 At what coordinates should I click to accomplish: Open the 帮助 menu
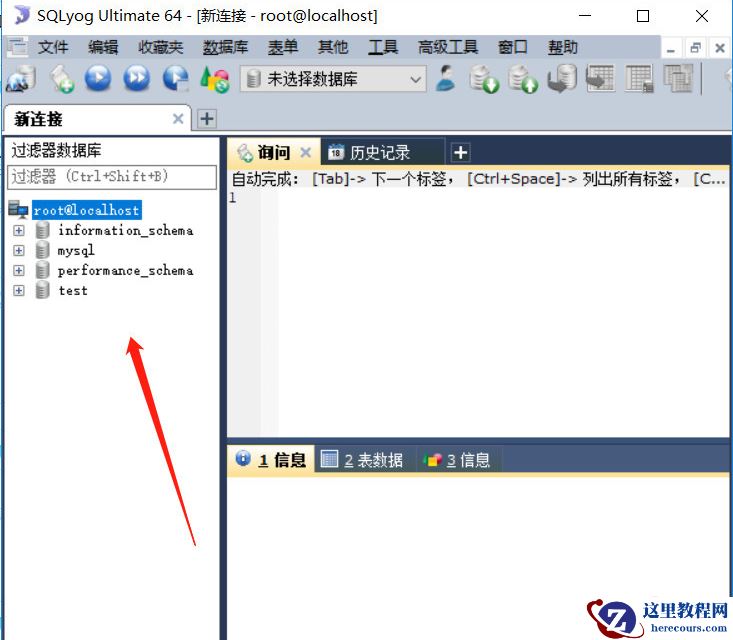point(563,47)
